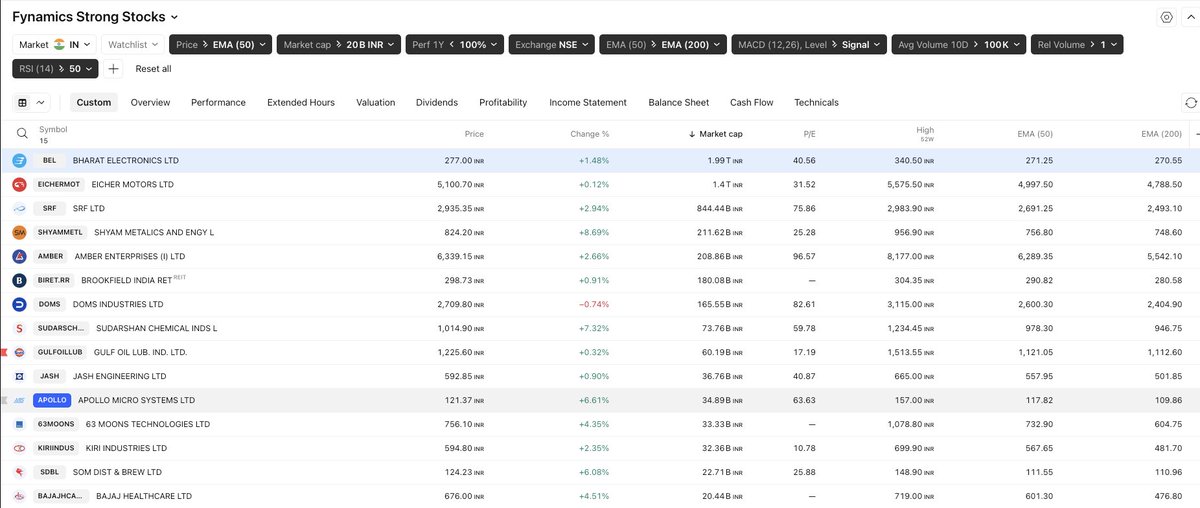Sort by EMA (200) column header
Screen dimensions: 1200x508
(1161, 133)
